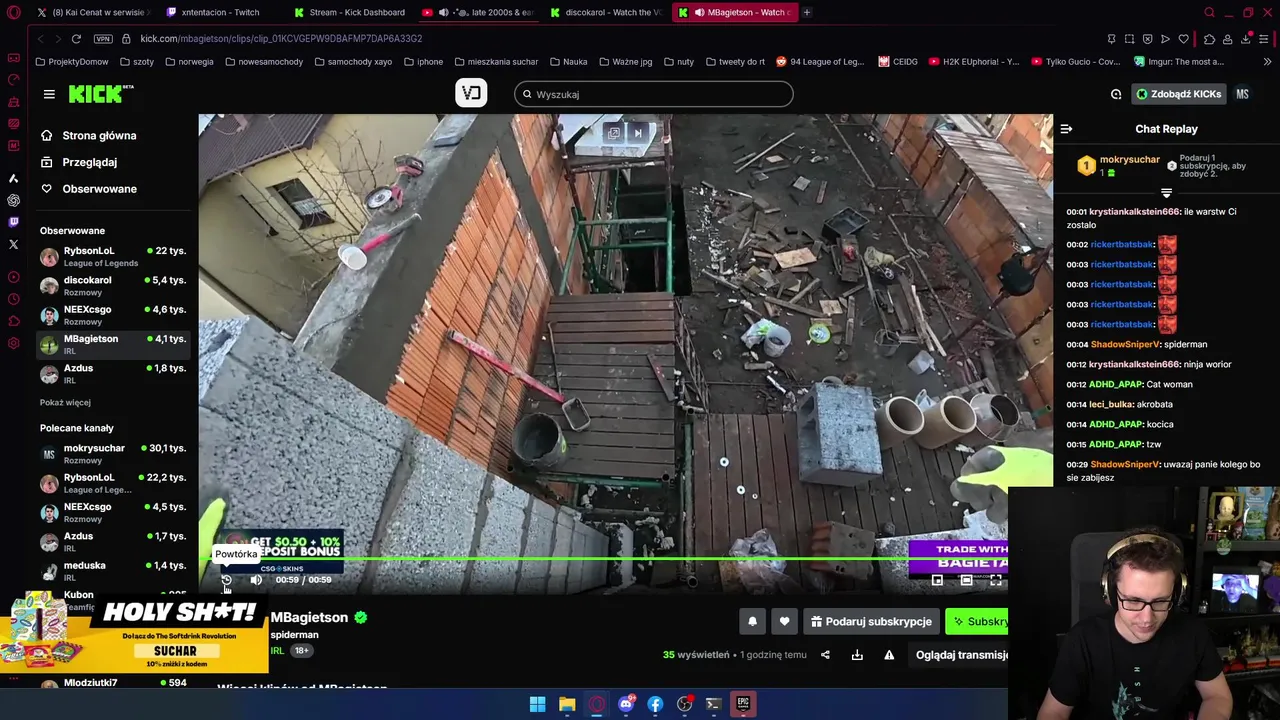Click the Oglądaj transmisję button

point(960,655)
